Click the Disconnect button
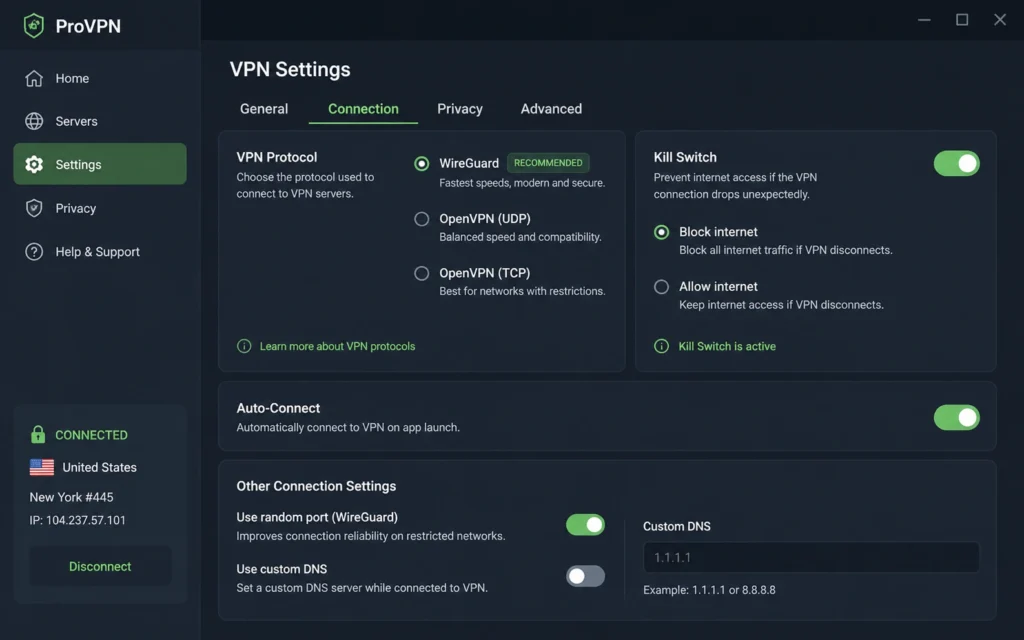The width and height of the screenshot is (1024, 640). coord(100,566)
